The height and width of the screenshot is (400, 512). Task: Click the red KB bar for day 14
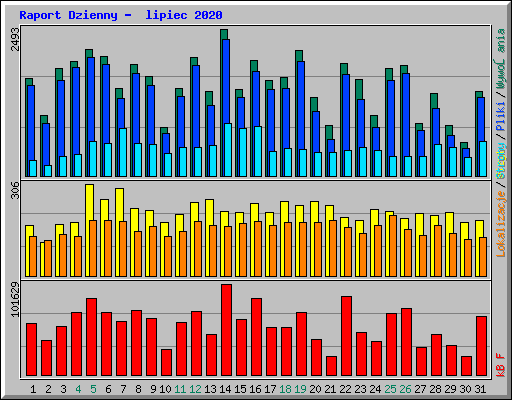226,330
